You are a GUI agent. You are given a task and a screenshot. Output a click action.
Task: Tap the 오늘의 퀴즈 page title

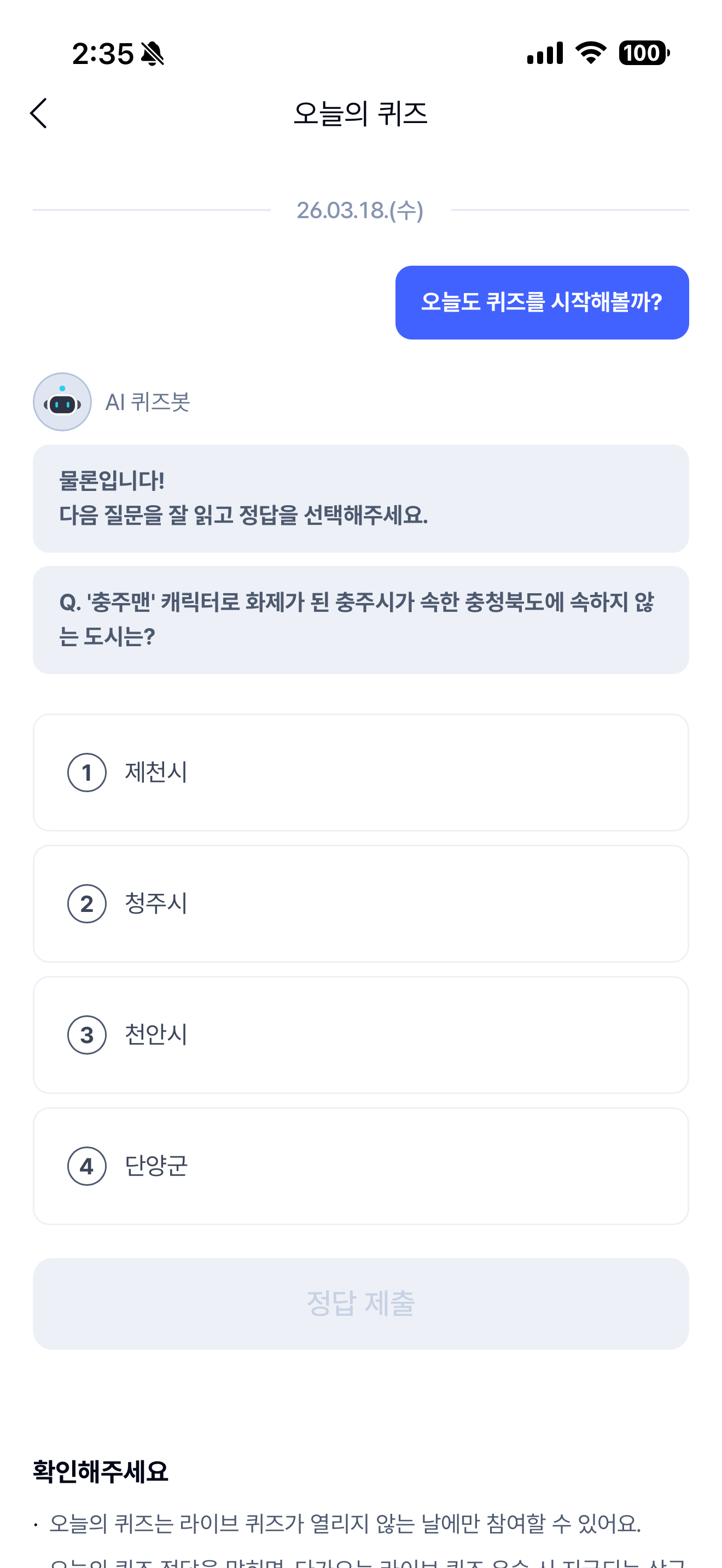pyautogui.click(x=360, y=114)
